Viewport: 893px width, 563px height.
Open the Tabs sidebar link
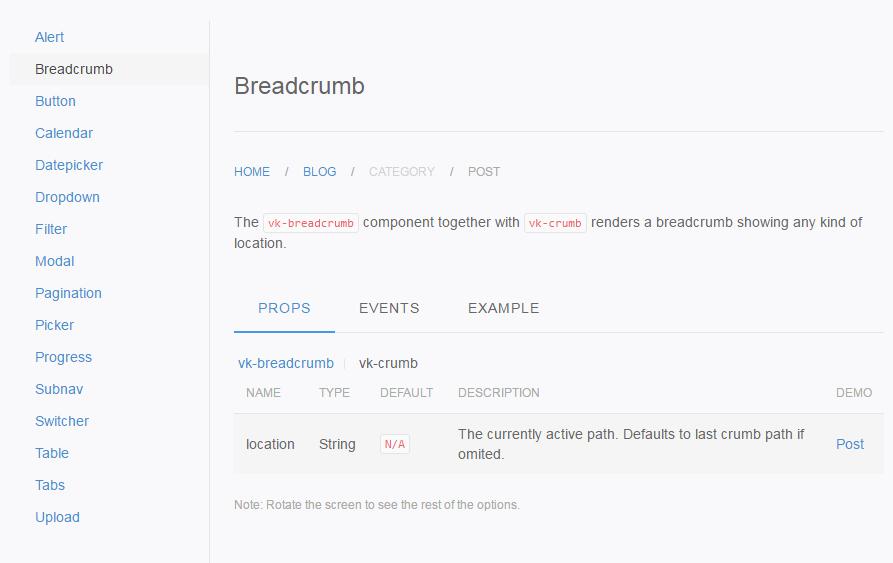click(x=50, y=485)
